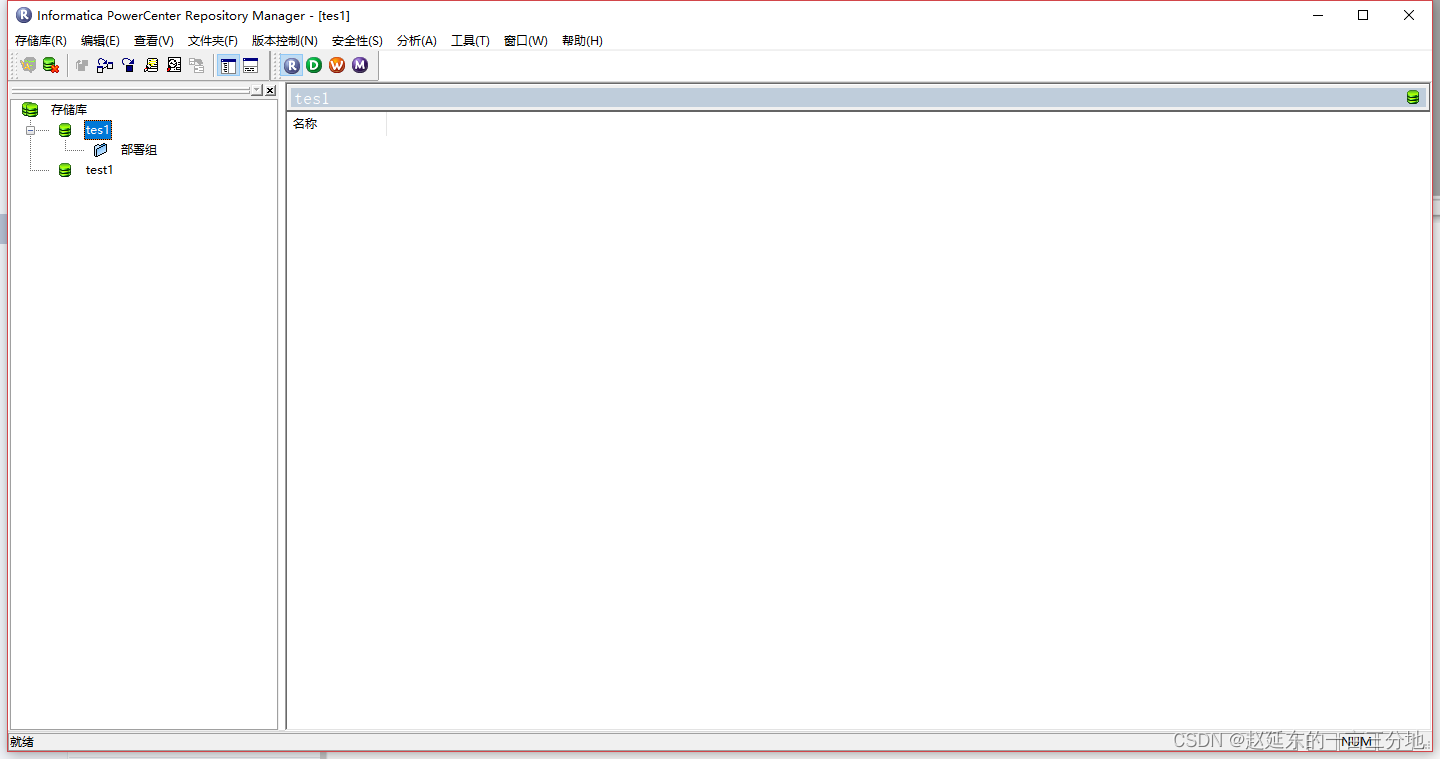Viewport: 1440px width, 759px height.
Task: Open the 工具(T) menu
Action: (x=470, y=41)
